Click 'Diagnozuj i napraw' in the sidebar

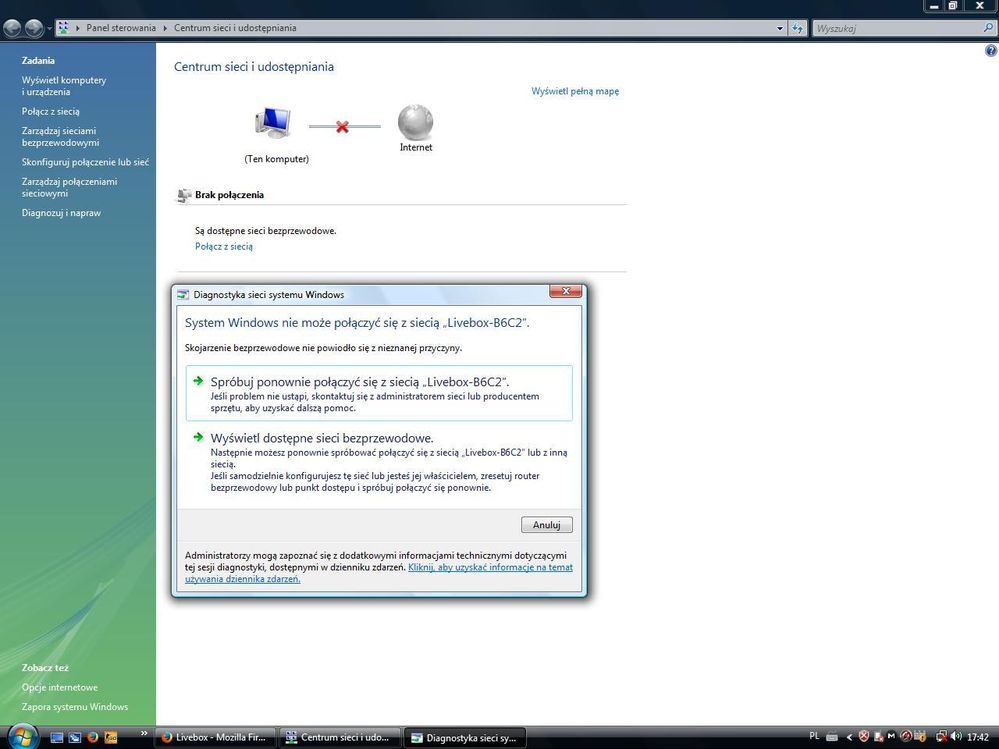61,213
